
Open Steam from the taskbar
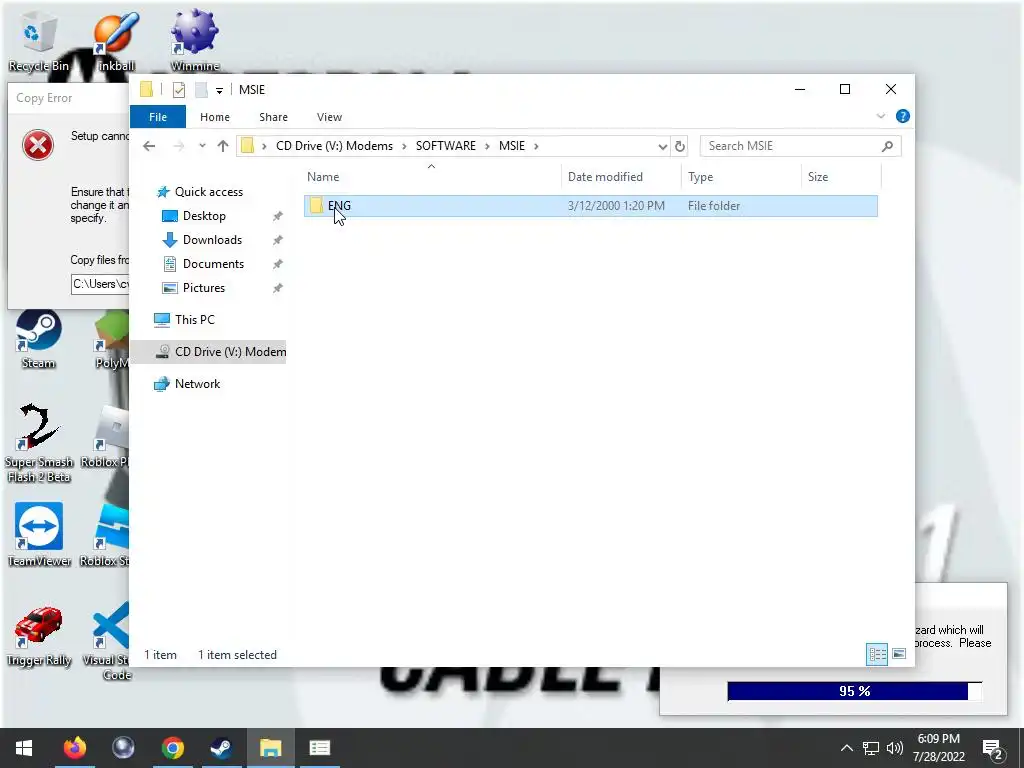pos(221,748)
